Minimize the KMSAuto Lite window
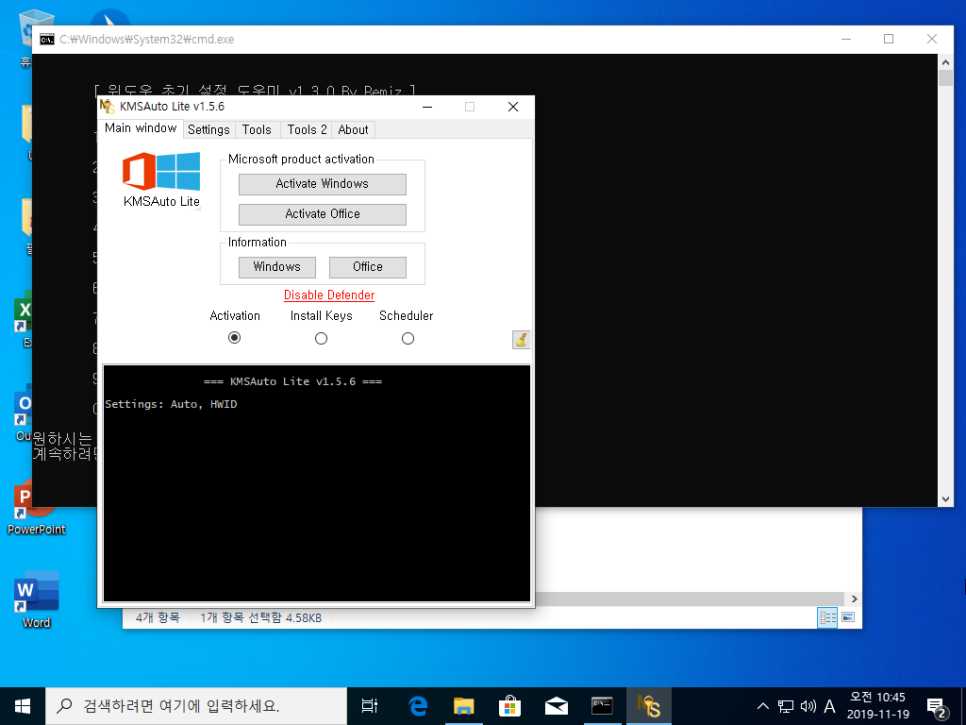This screenshot has width=966, height=725. click(x=427, y=107)
